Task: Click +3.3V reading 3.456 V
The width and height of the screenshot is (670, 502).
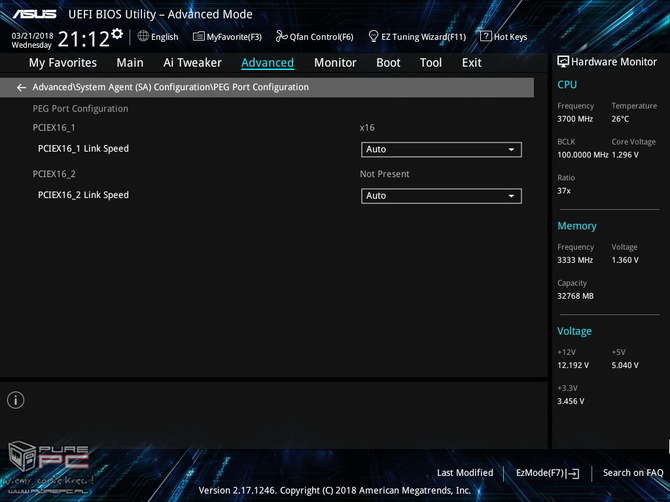Action: pyautogui.click(x=570, y=401)
